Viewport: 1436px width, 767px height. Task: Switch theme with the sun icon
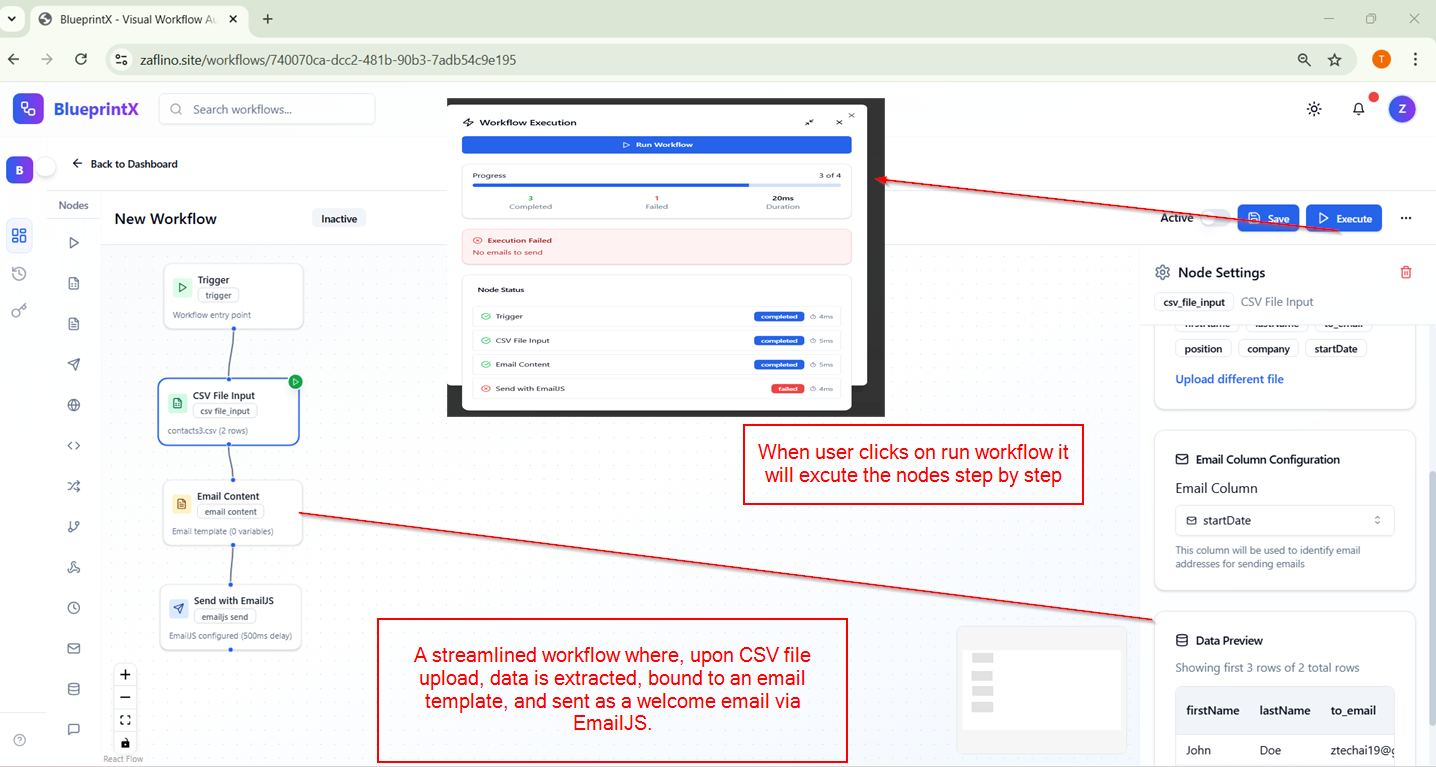1314,109
